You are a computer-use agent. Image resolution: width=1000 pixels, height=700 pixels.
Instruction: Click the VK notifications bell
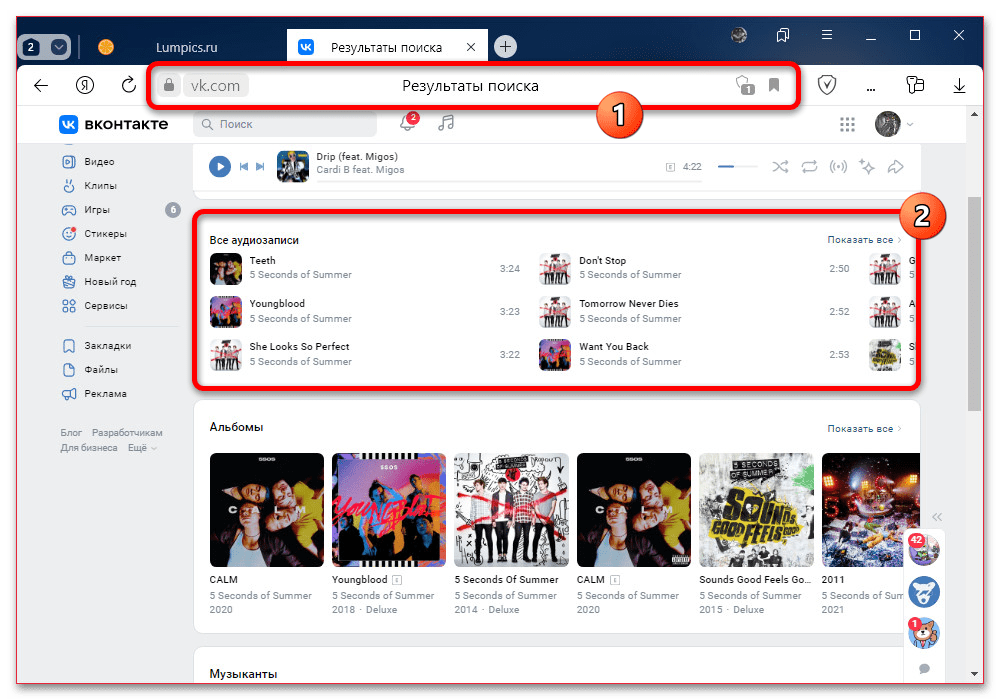408,123
